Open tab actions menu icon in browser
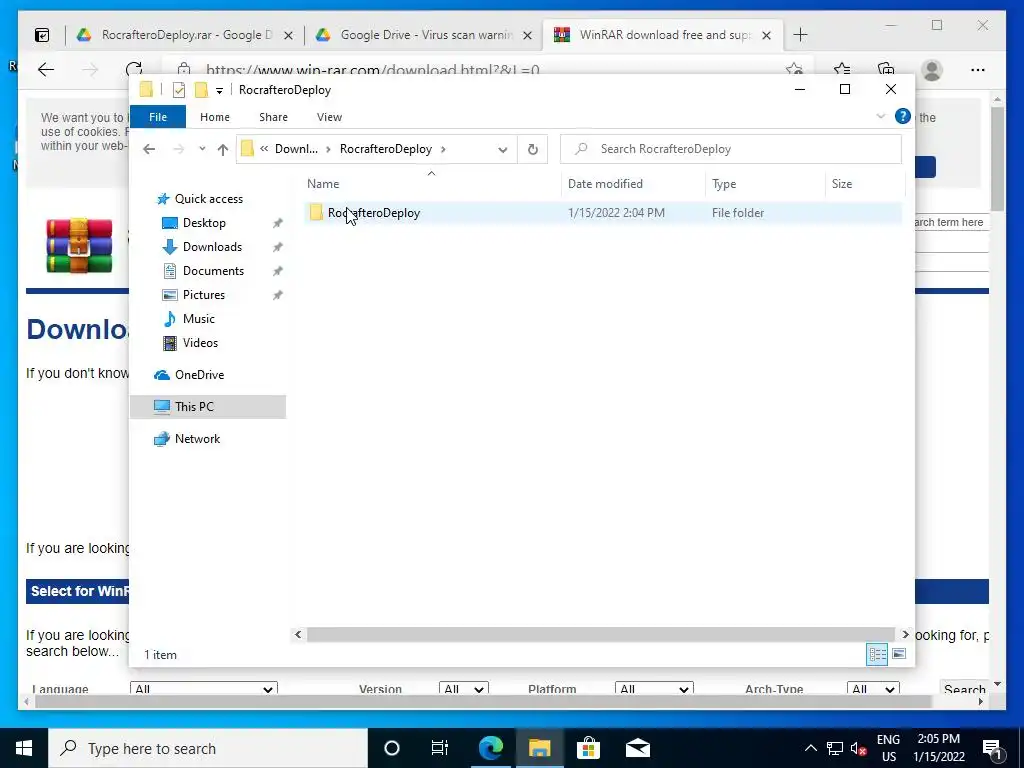 pyautogui.click(x=42, y=35)
